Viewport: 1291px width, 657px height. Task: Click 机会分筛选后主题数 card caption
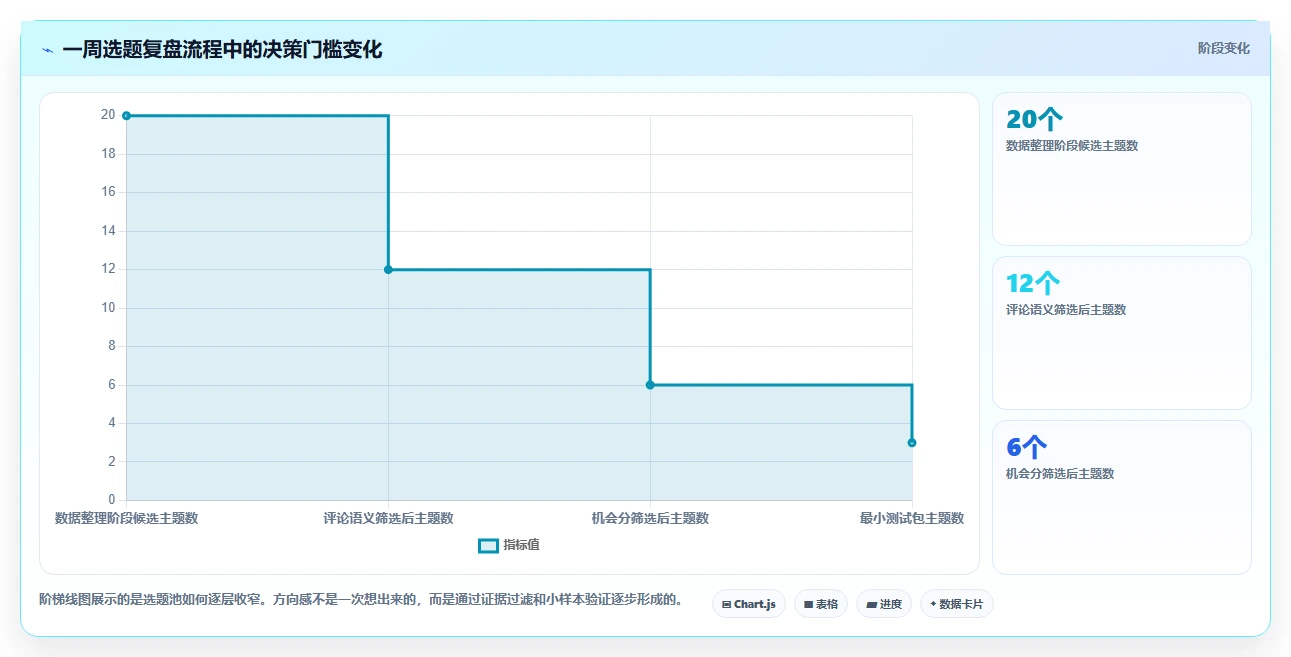click(x=1060, y=474)
